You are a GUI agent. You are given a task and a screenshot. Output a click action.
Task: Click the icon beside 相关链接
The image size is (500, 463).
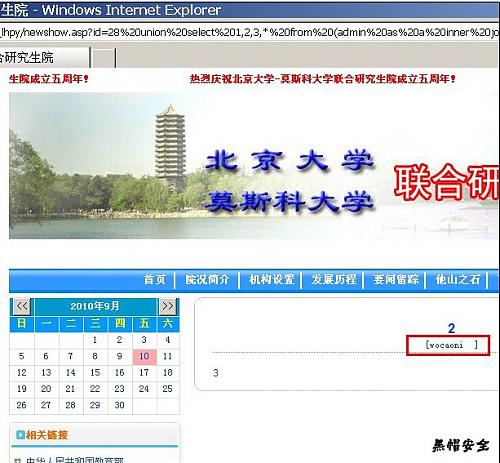point(20,435)
